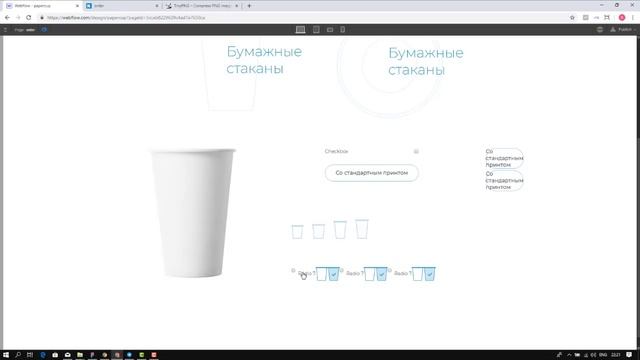640x360 pixels.
Task: Click the third empty cup outline near Radio
Action: point(418,274)
